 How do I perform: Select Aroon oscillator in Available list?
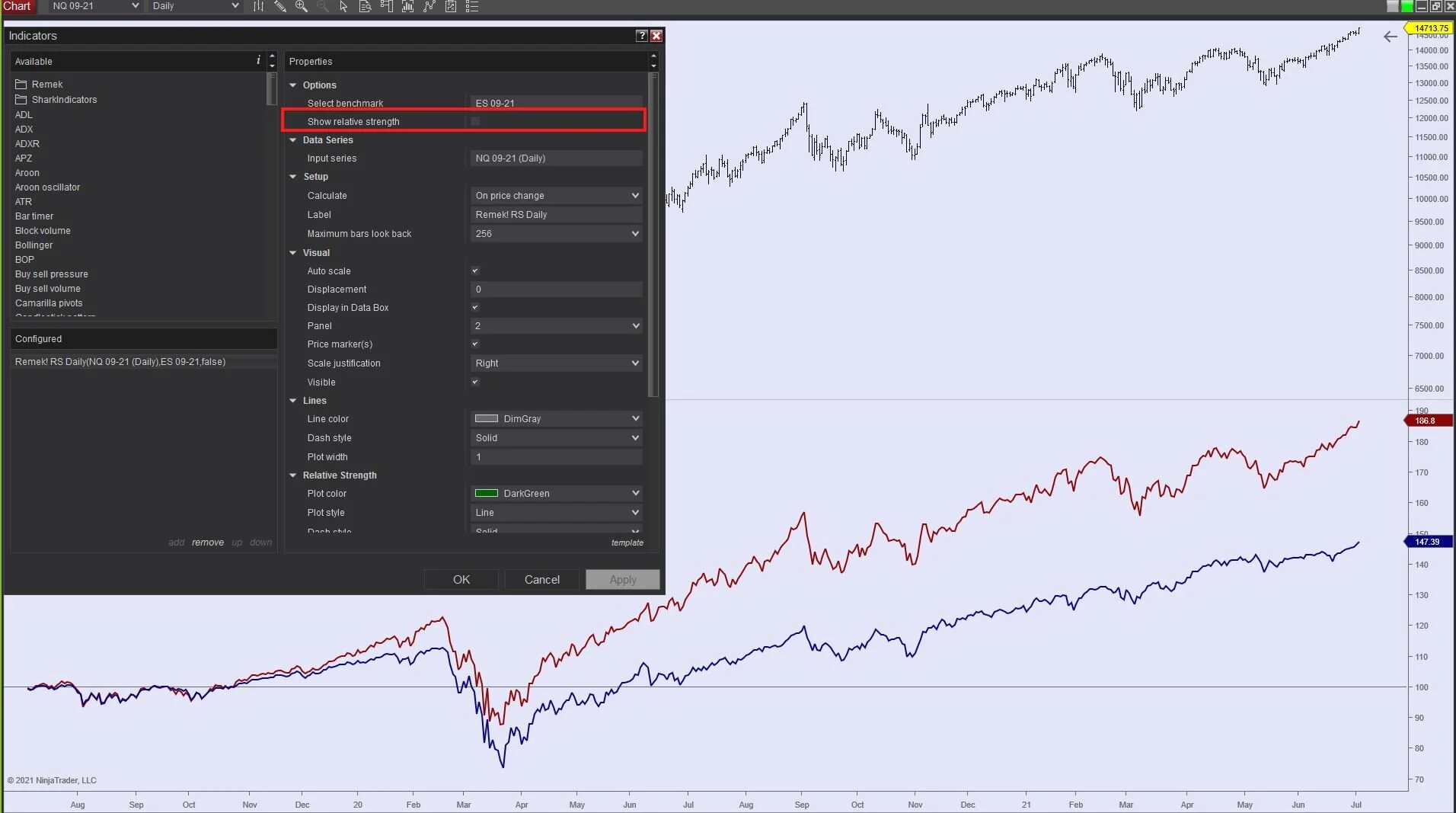47,187
